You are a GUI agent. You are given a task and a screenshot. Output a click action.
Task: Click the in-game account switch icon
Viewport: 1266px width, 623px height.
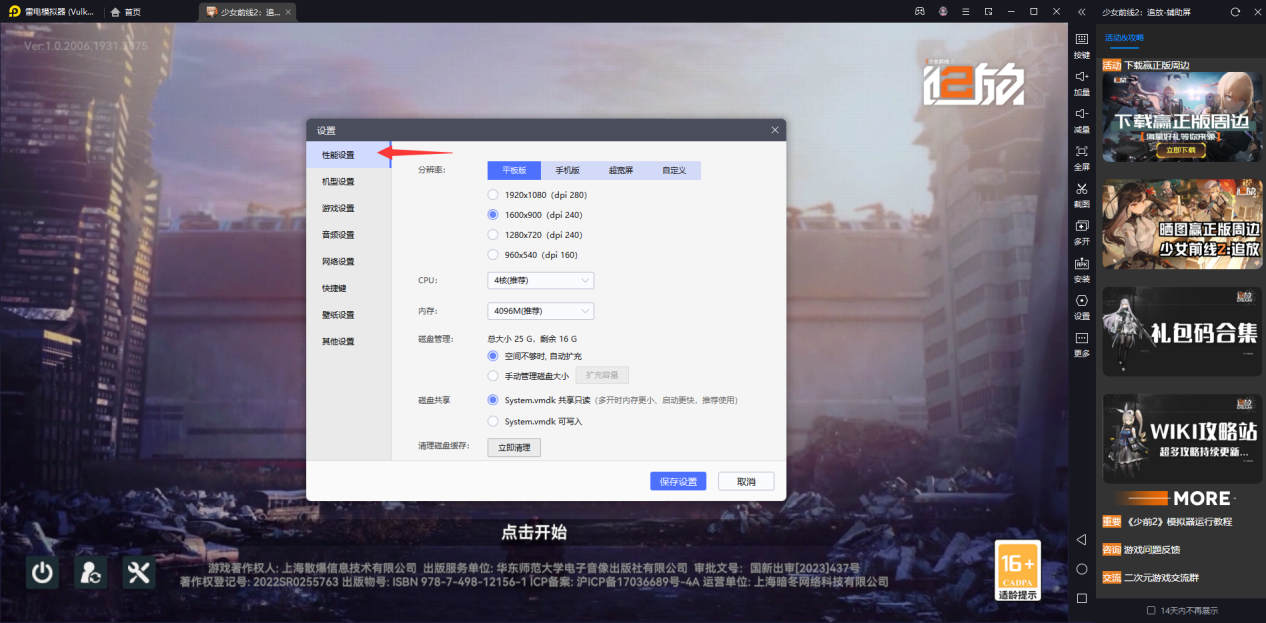pyautogui.click(x=90, y=572)
